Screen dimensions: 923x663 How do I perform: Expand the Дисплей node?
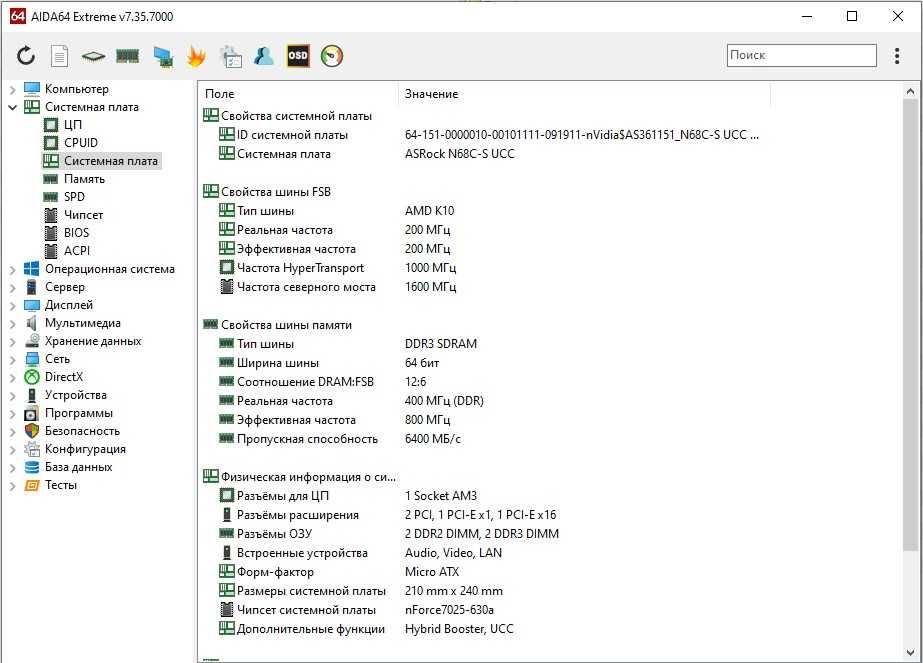tap(12, 306)
